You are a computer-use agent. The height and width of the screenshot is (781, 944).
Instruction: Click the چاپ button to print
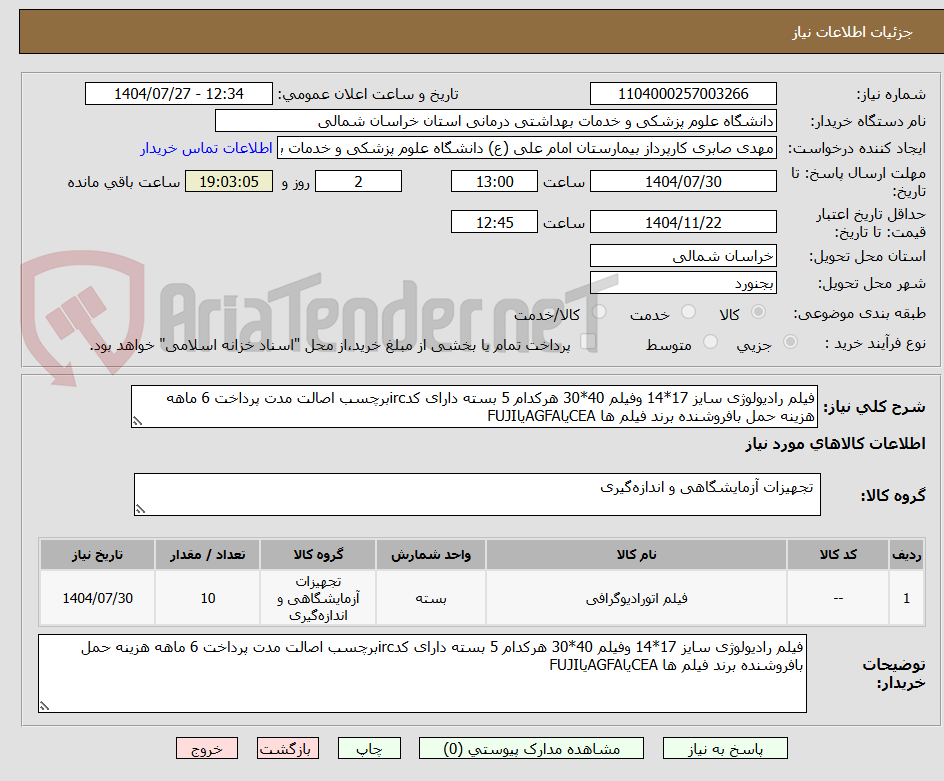coord(369,748)
